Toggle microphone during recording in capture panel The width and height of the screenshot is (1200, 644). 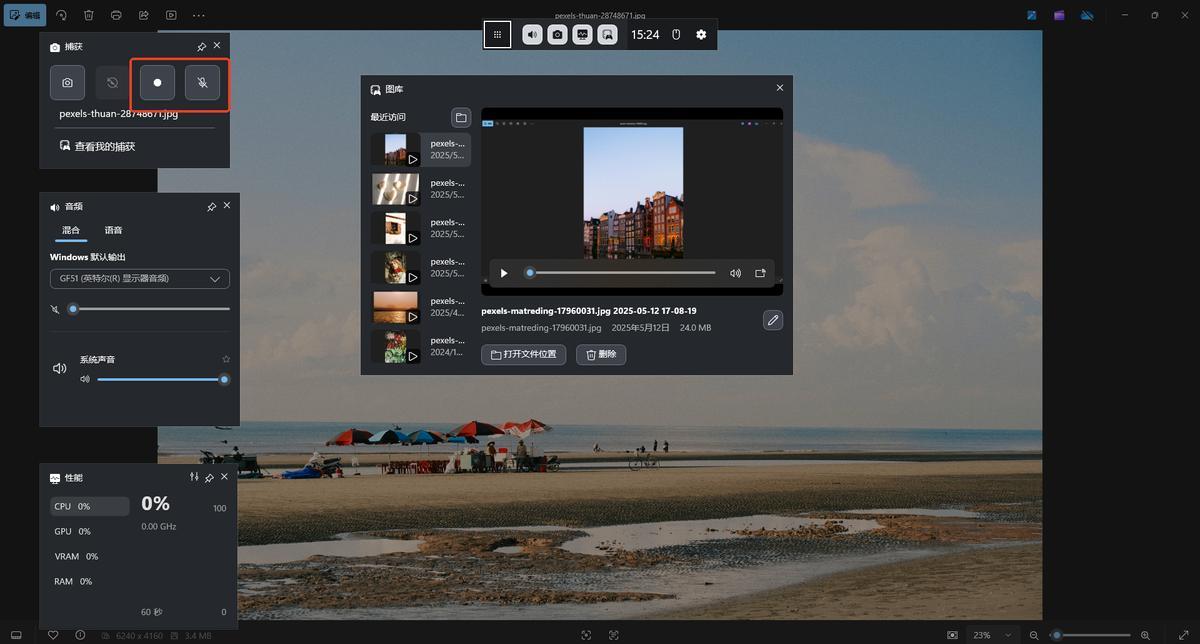[202, 83]
